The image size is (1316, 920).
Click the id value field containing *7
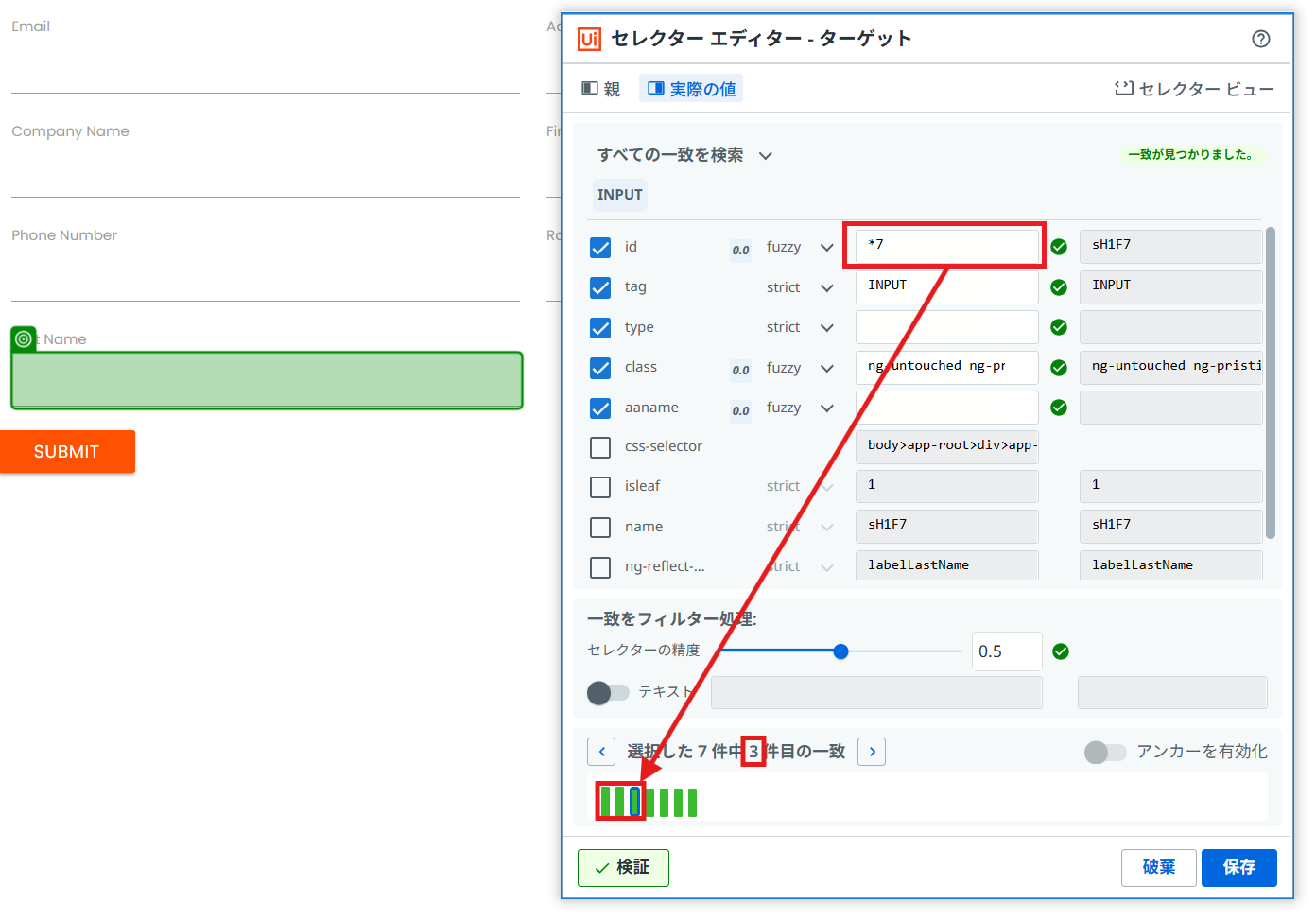coord(947,246)
